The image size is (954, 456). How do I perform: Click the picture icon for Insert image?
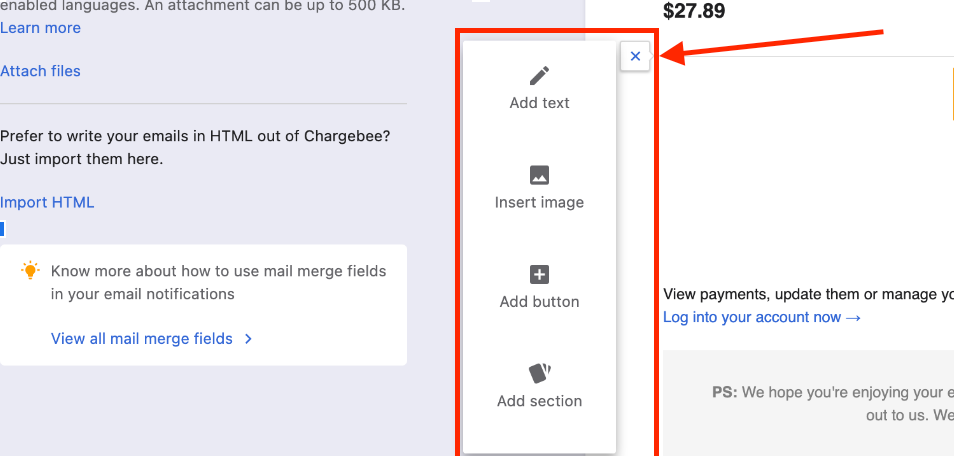[x=539, y=175]
